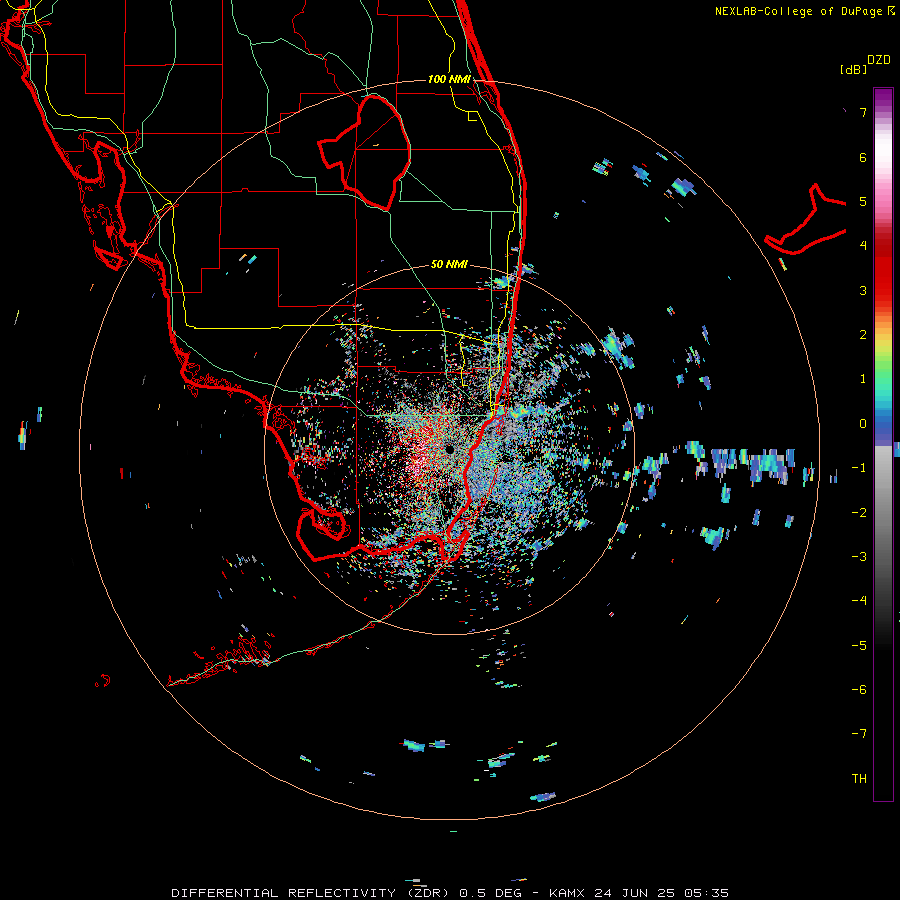Click the 1 value on the dB scale
Image resolution: width=900 pixels, height=900 pixels.
click(863, 379)
